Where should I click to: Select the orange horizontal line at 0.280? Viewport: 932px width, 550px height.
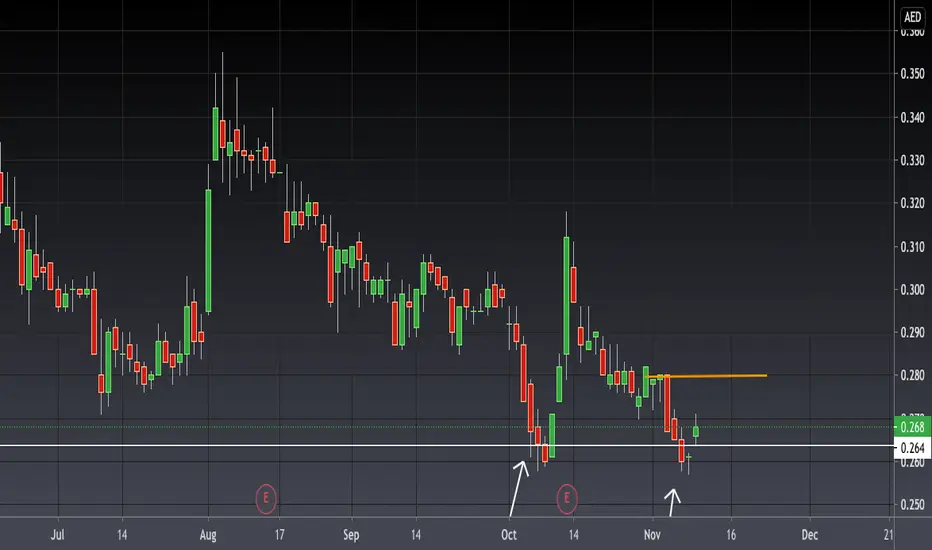706,376
